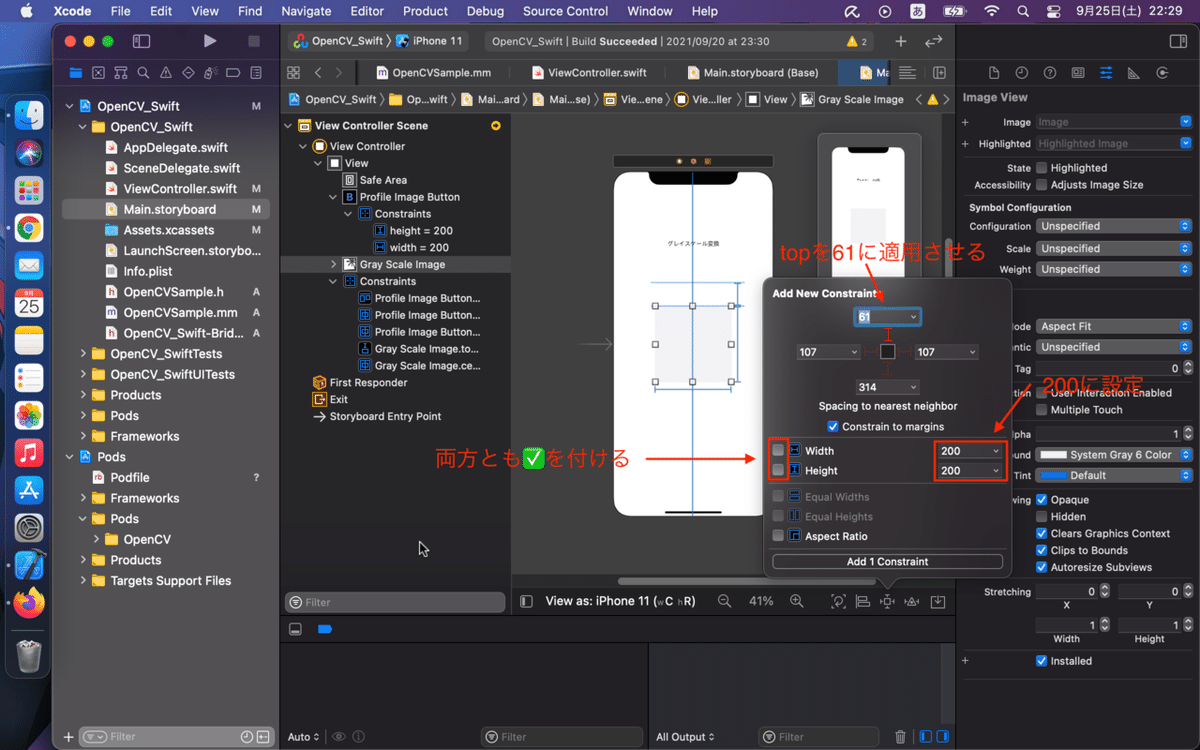The height and width of the screenshot is (750, 1200).
Task: Toggle the Multiple Touch checkbox
Action: pyautogui.click(x=1042, y=410)
